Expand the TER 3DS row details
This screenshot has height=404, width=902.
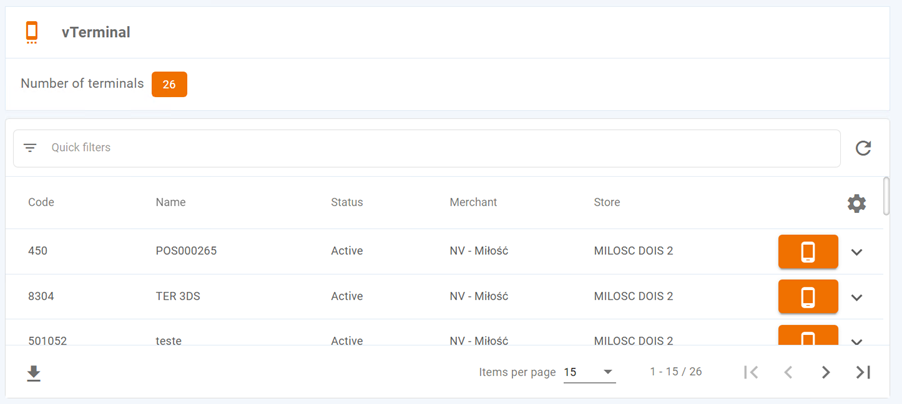[x=856, y=297]
